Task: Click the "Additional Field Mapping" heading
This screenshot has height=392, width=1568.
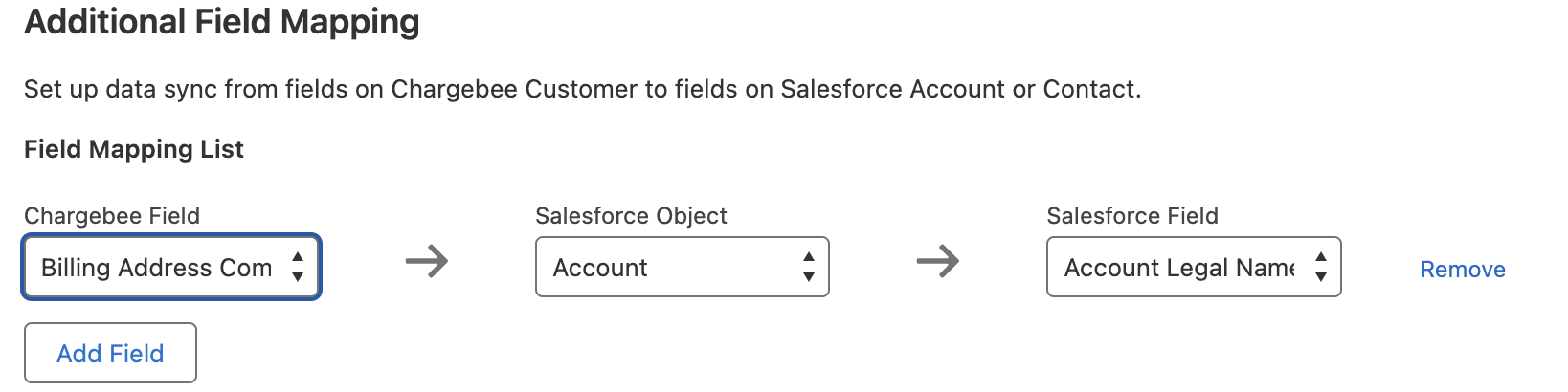Action: coord(222,22)
